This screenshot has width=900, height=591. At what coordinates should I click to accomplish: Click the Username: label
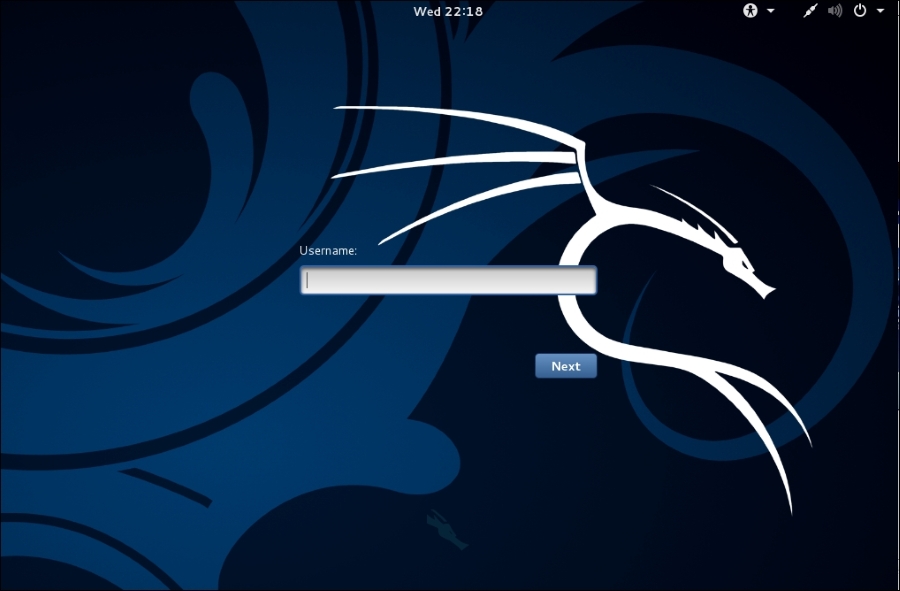pyautogui.click(x=328, y=251)
